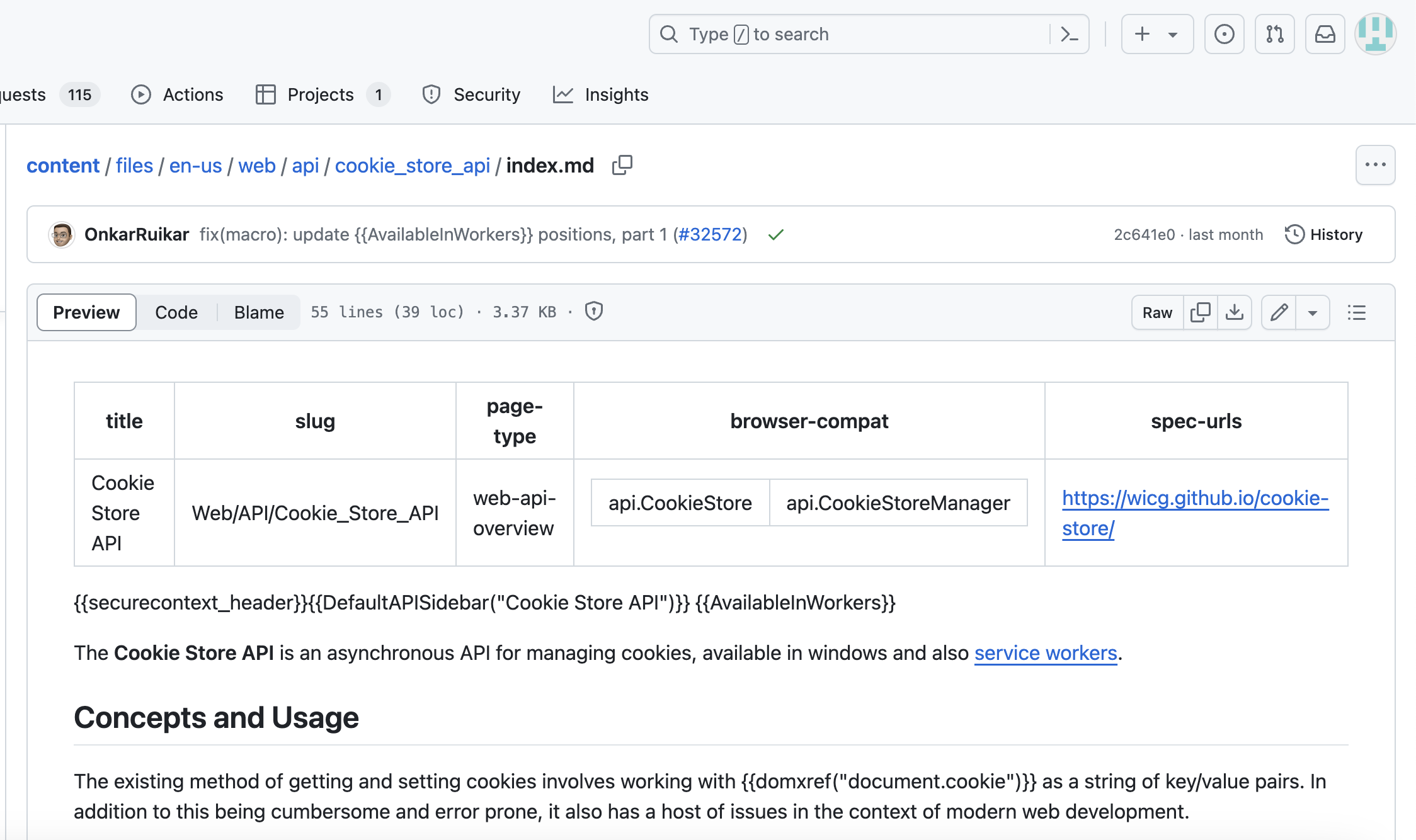The image size is (1416, 840).
Task: View the file History
Action: pyautogui.click(x=1324, y=234)
